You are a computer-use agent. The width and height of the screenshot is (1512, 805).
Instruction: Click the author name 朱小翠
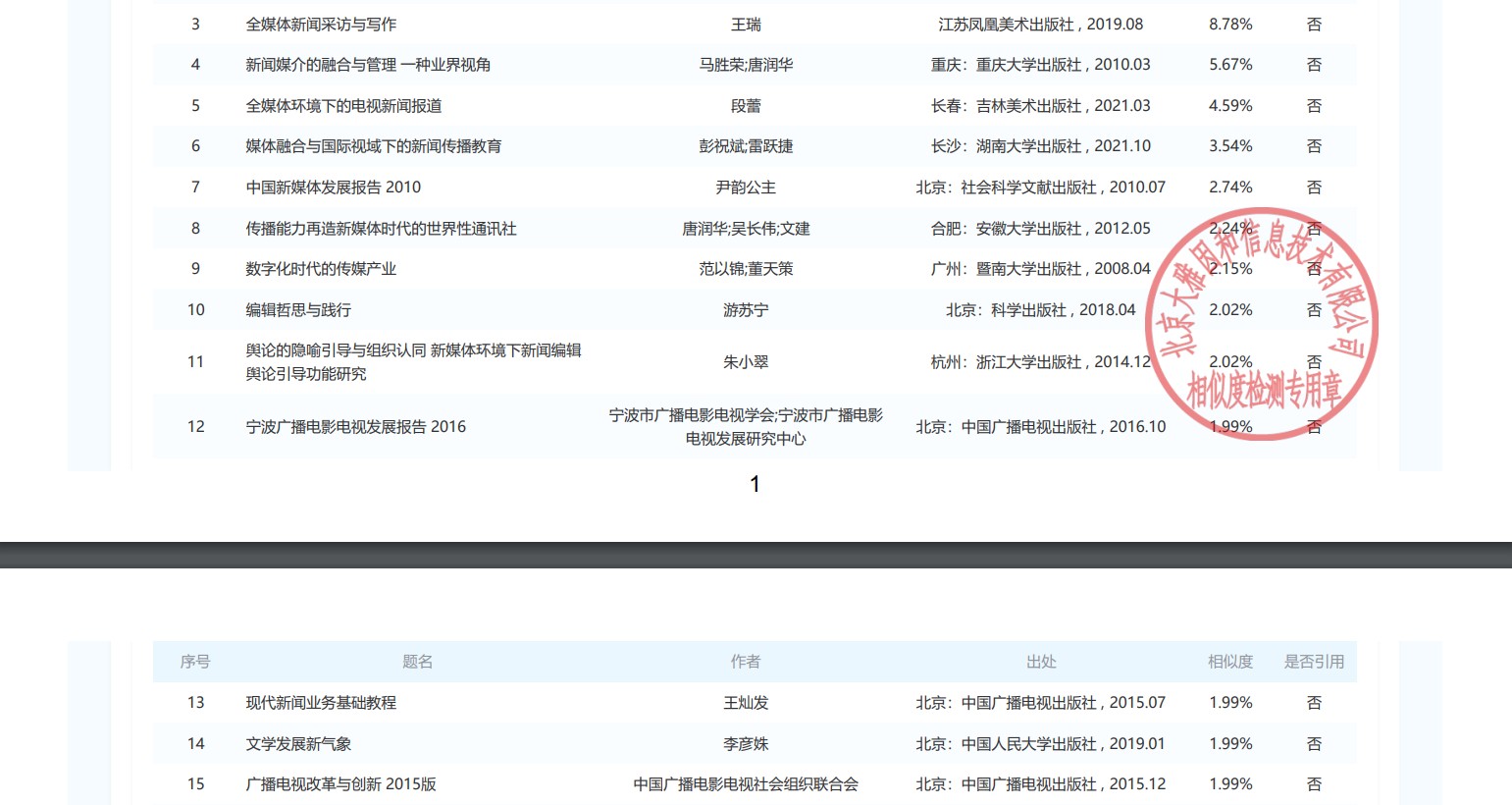(746, 362)
